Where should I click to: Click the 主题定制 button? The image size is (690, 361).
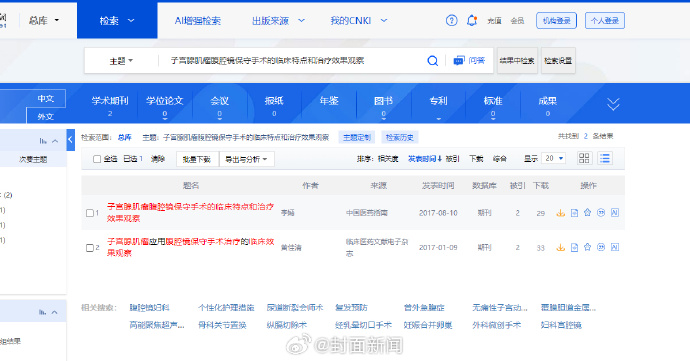pos(357,137)
